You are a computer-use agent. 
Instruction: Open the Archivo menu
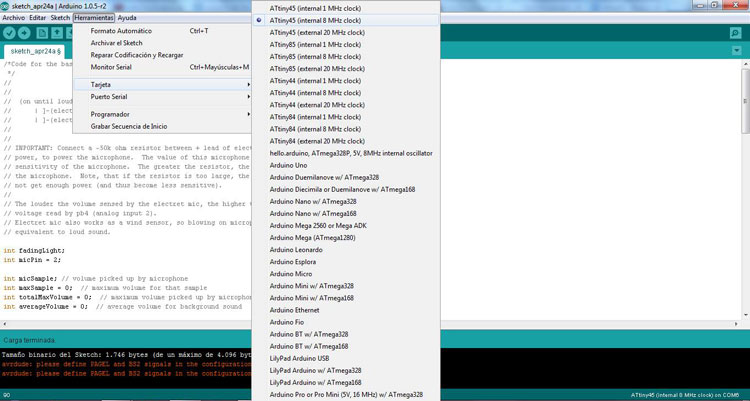13,18
